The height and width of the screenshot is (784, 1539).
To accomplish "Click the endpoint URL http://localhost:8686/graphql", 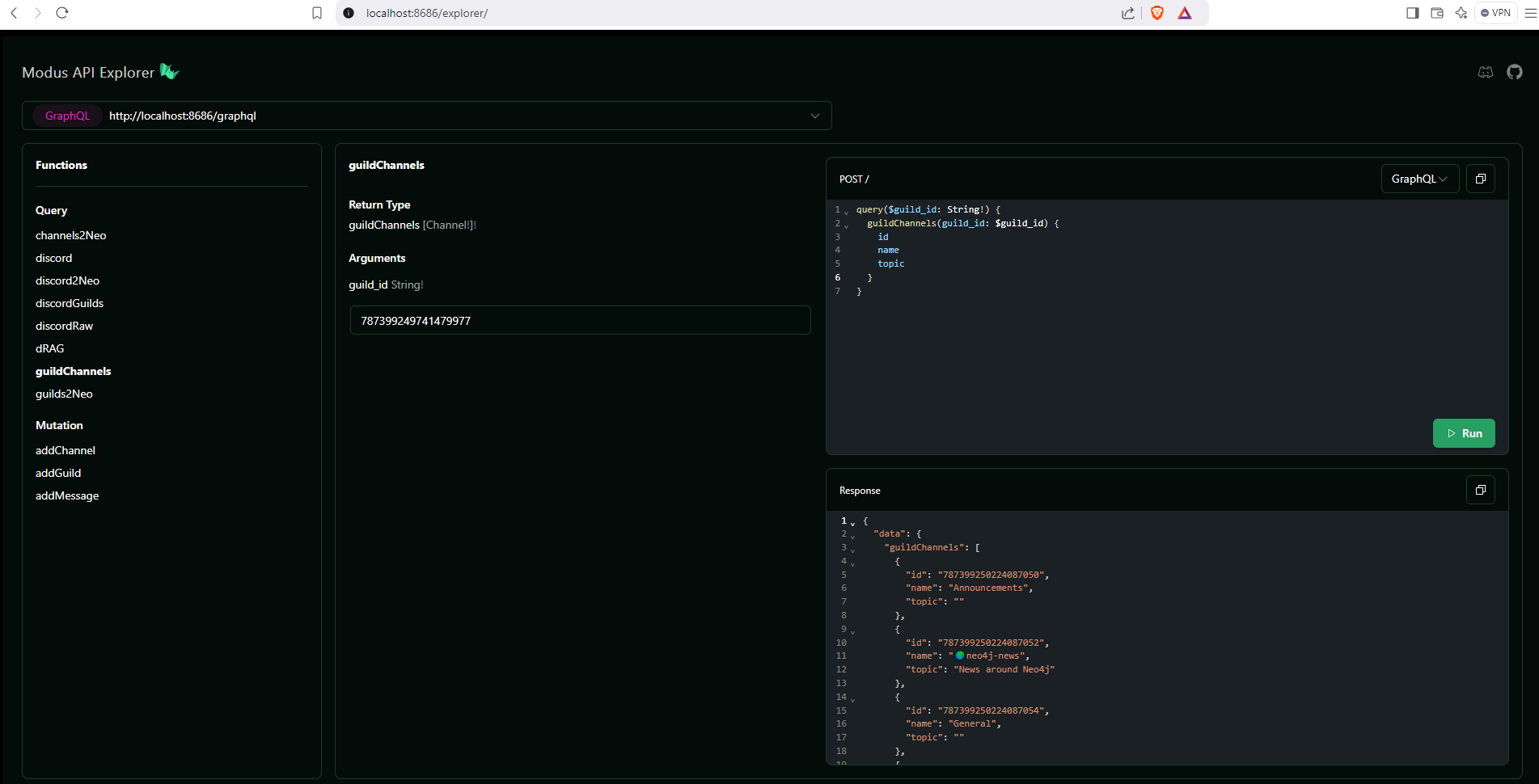I will click(x=183, y=116).
